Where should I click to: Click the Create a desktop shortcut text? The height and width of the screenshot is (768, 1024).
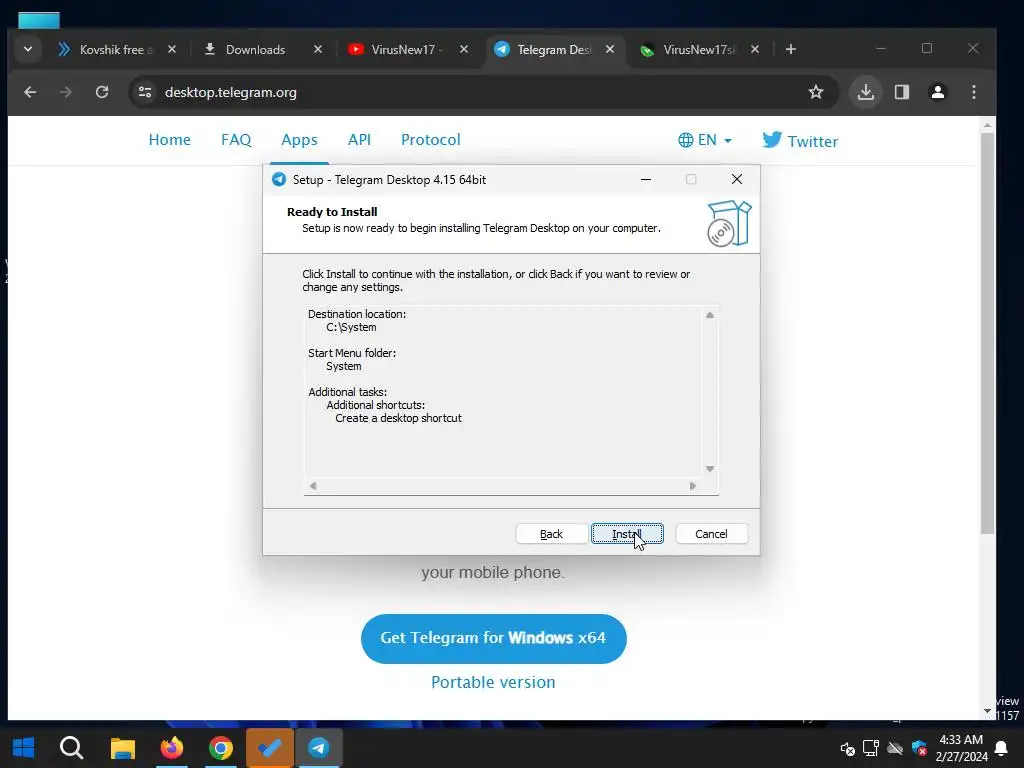(398, 418)
